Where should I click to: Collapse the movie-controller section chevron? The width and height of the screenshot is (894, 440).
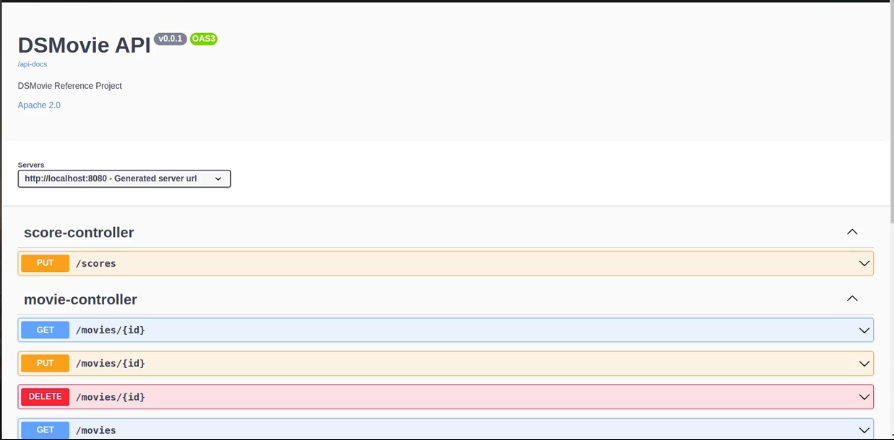click(852, 299)
